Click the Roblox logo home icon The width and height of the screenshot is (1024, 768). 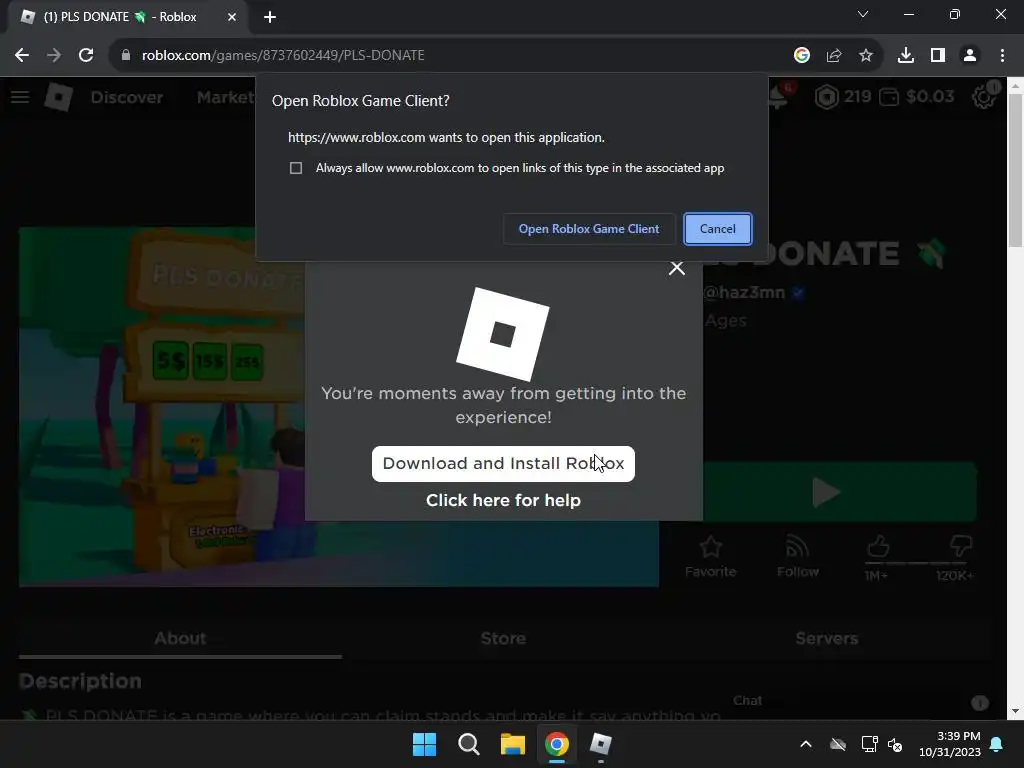pos(59,97)
